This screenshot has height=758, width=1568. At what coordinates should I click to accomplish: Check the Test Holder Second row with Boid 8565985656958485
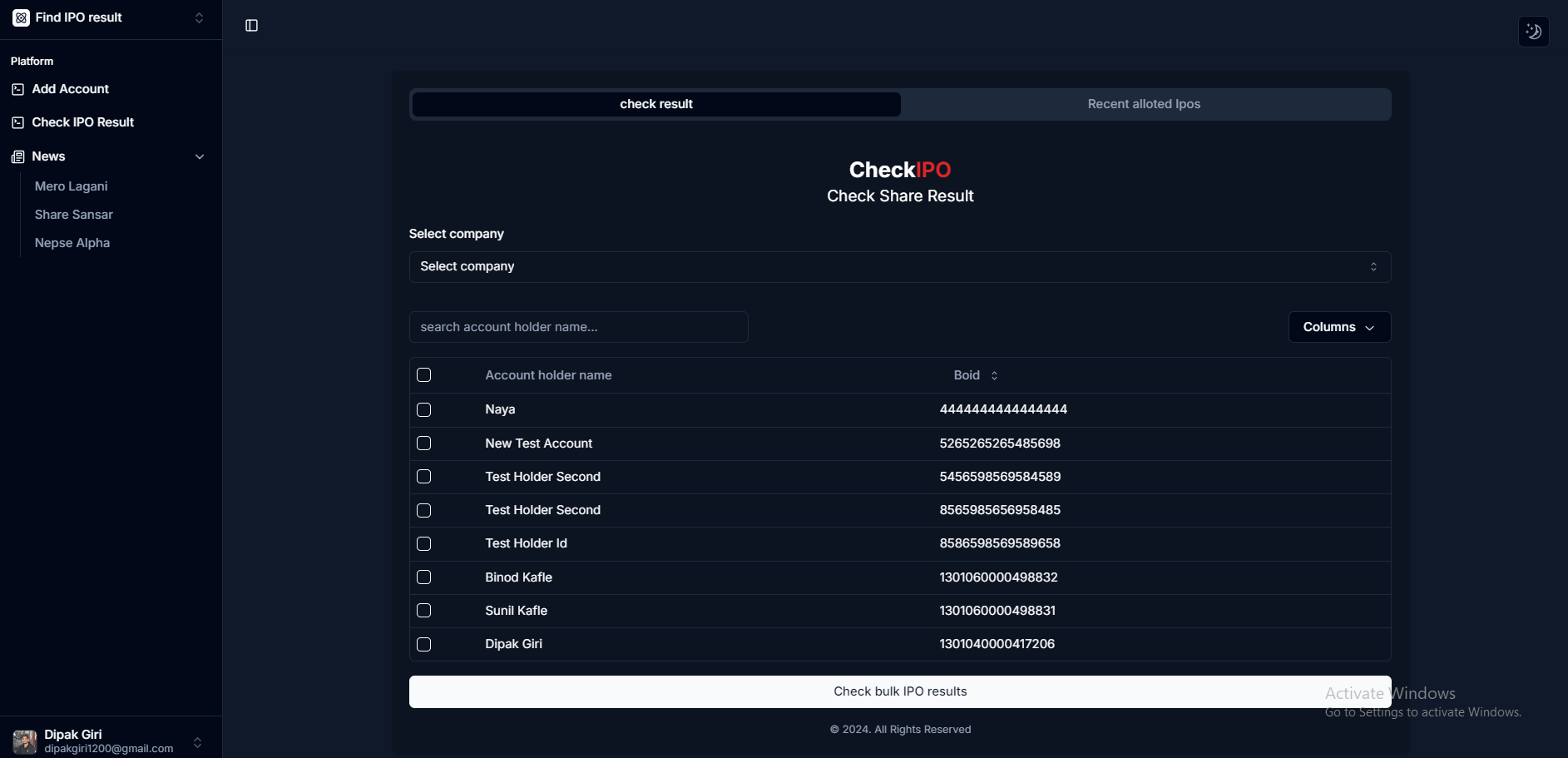[x=423, y=510]
